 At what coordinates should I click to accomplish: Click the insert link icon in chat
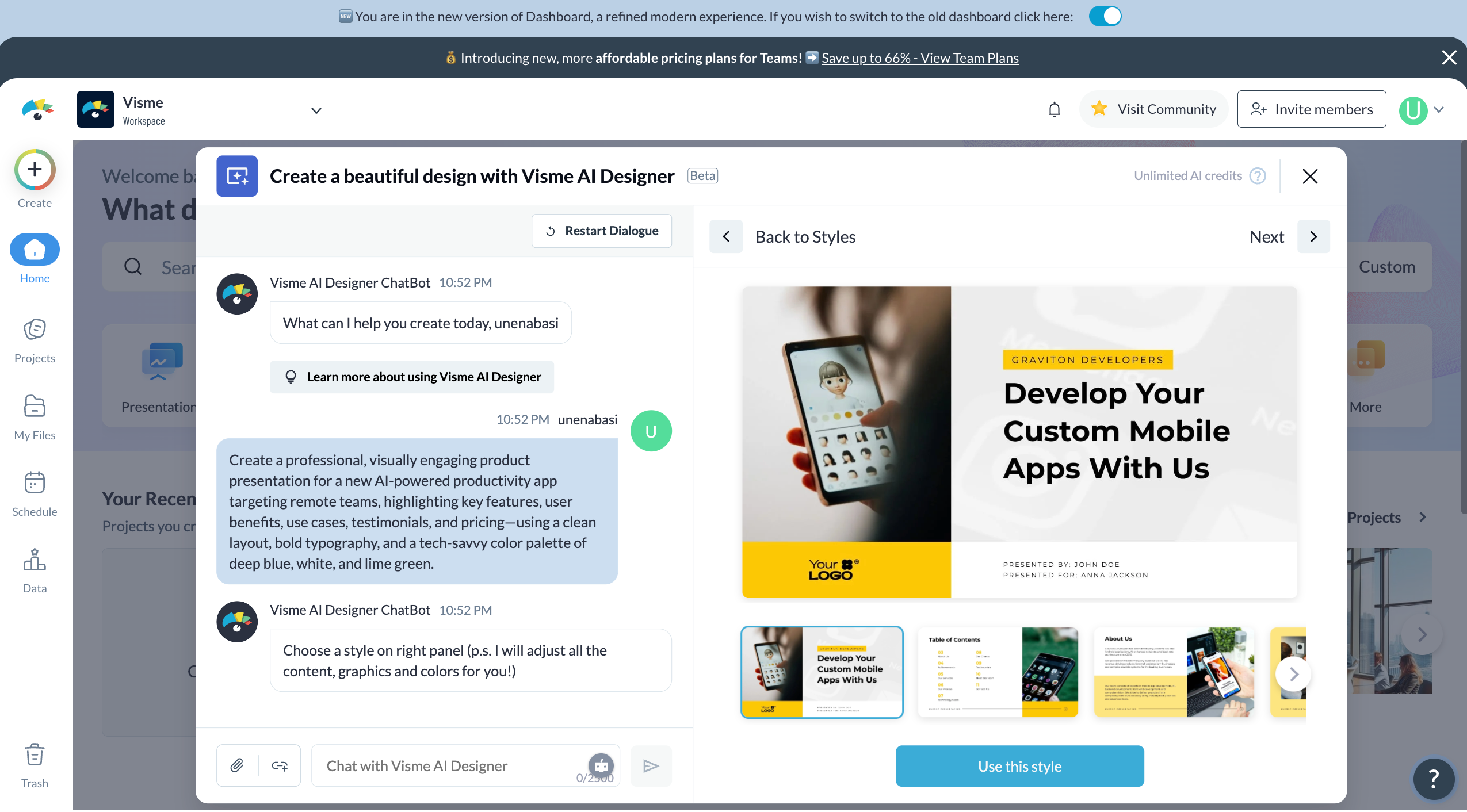point(280,765)
